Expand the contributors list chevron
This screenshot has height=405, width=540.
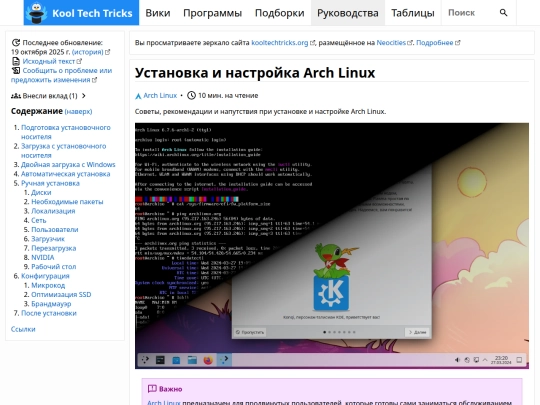point(84,96)
